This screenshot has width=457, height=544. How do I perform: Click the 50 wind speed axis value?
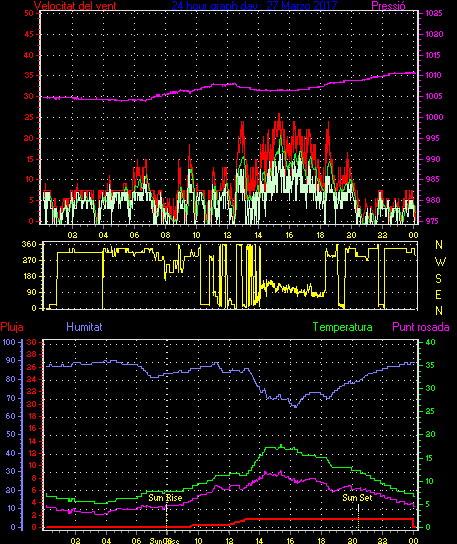[x=29, y=13]
